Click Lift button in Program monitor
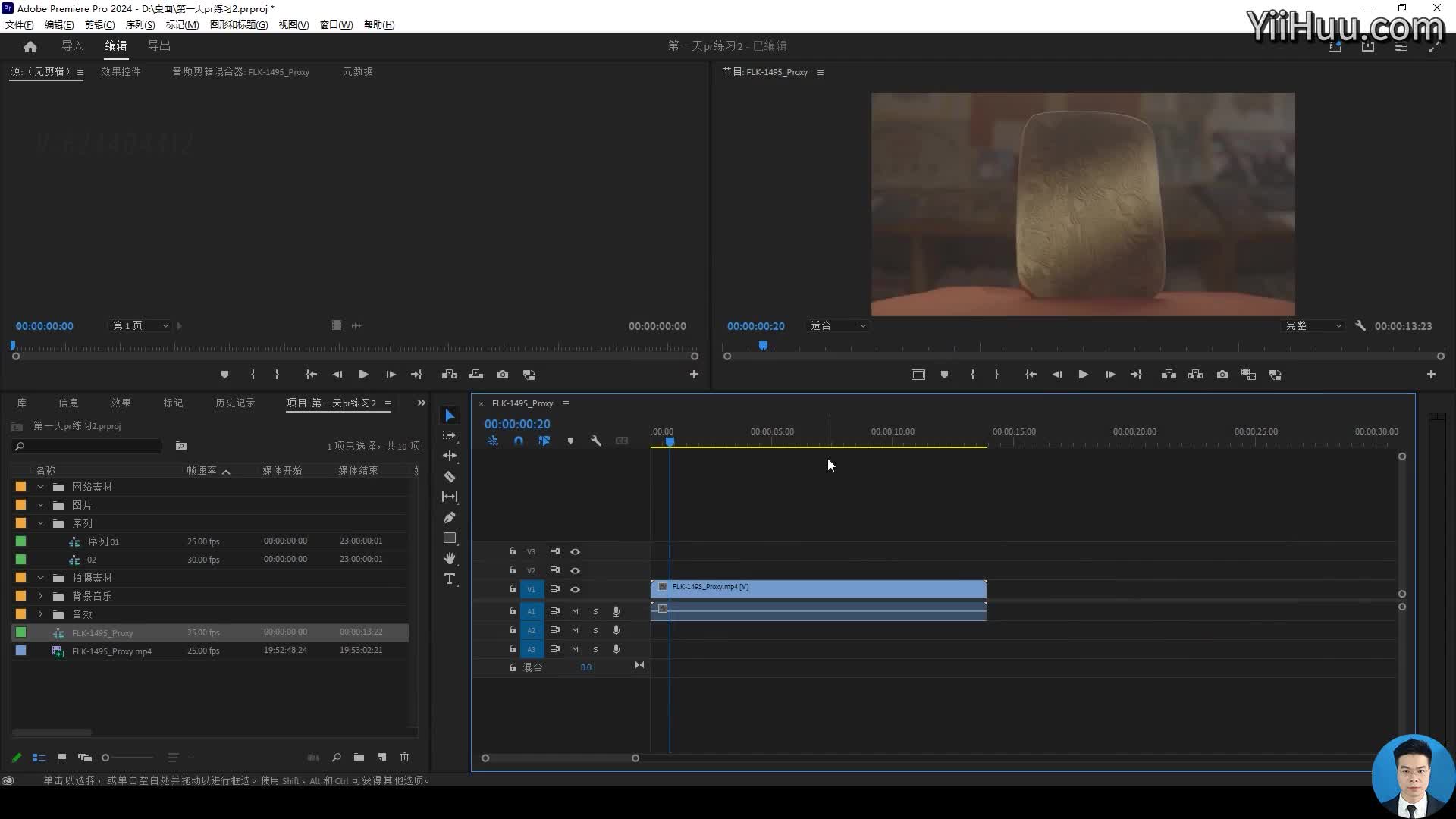Screen dimensions: 1456x819 pos(1169,375)
